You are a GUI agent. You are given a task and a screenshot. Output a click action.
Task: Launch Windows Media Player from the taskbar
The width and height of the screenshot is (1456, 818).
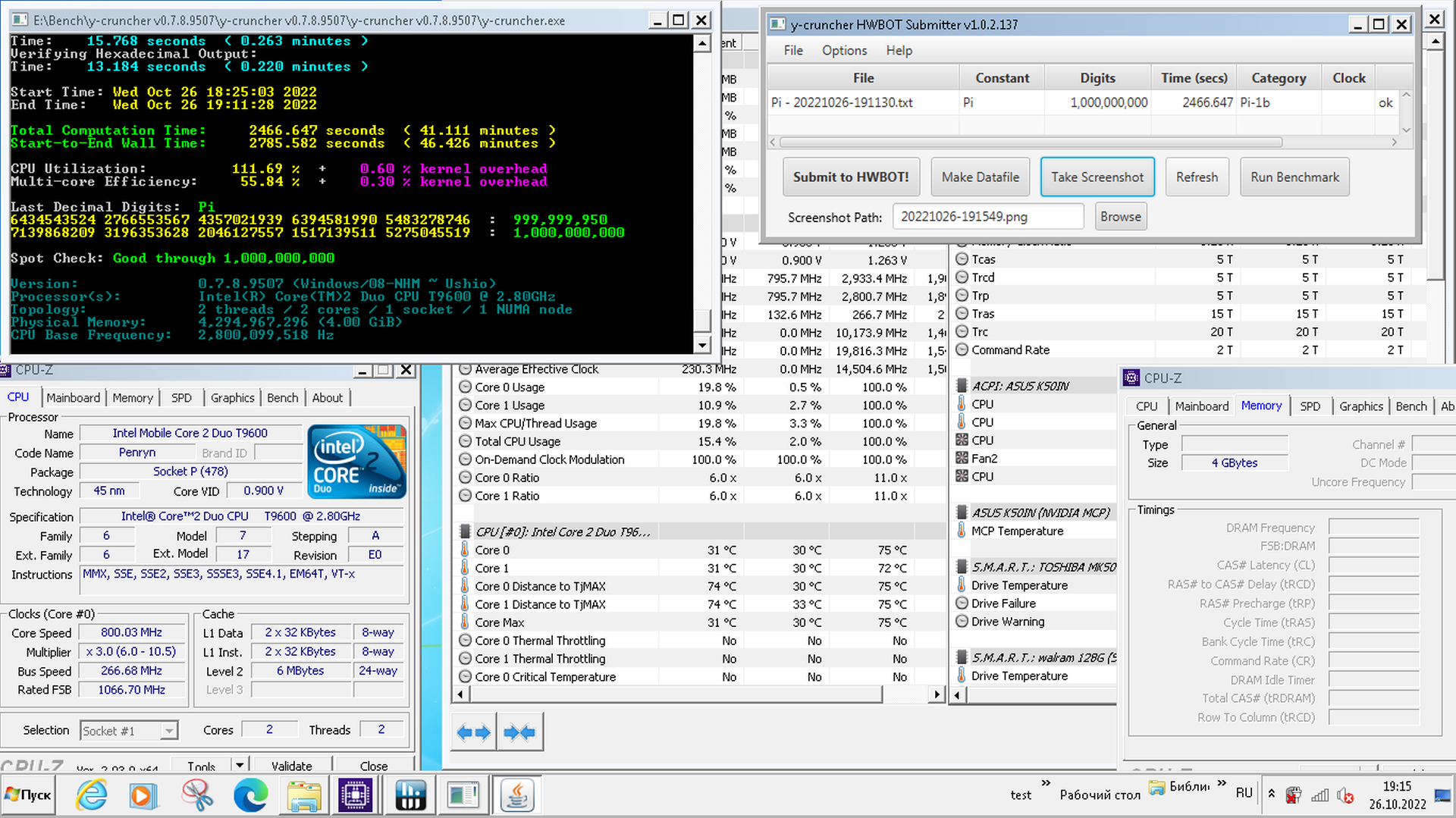(143, 795)
